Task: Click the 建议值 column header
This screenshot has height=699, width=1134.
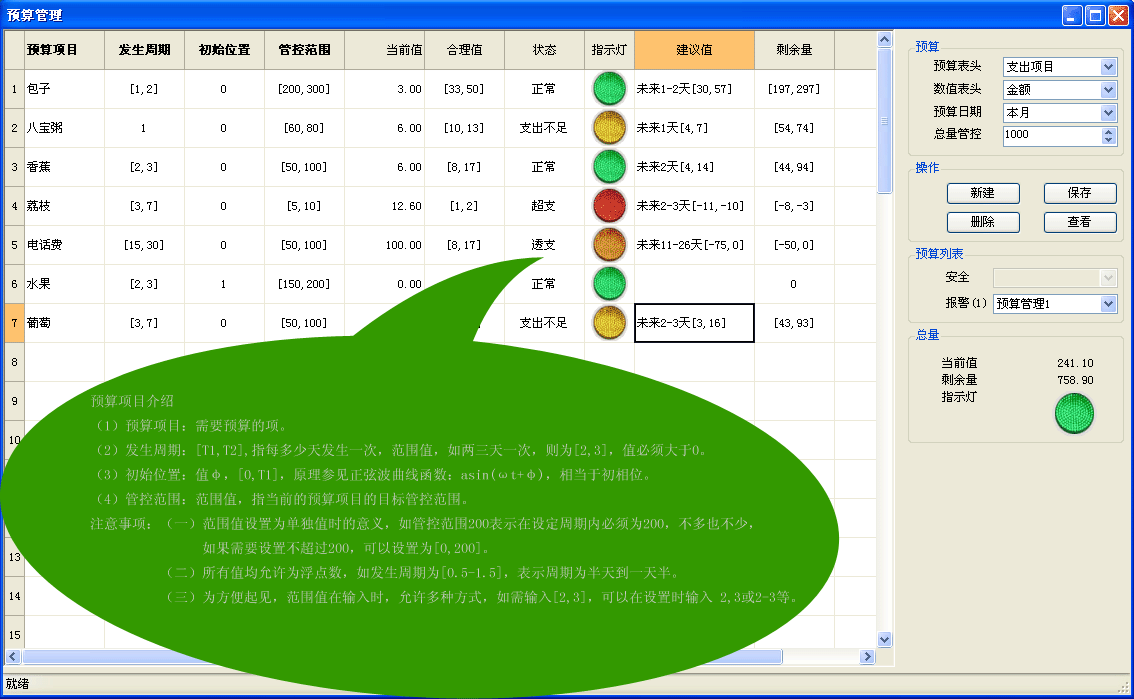Action: coord(694,50)
